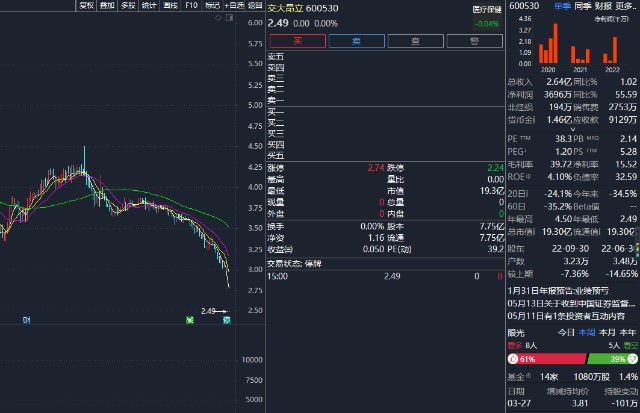Select the 本周 period tab in 眼光
This screenshot has height=413, width=640.
tap(587, 333)
